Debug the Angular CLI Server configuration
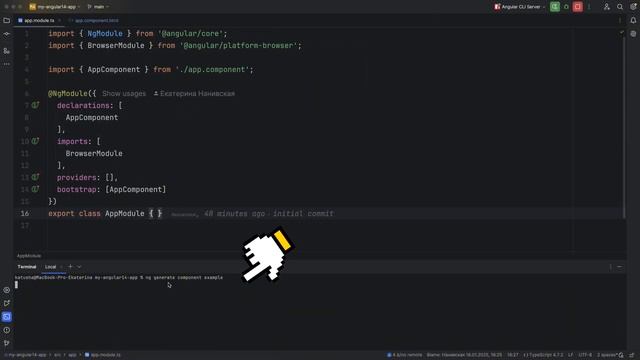The height and width of the screenshot is (360, 640). click(x=566, y=7)
